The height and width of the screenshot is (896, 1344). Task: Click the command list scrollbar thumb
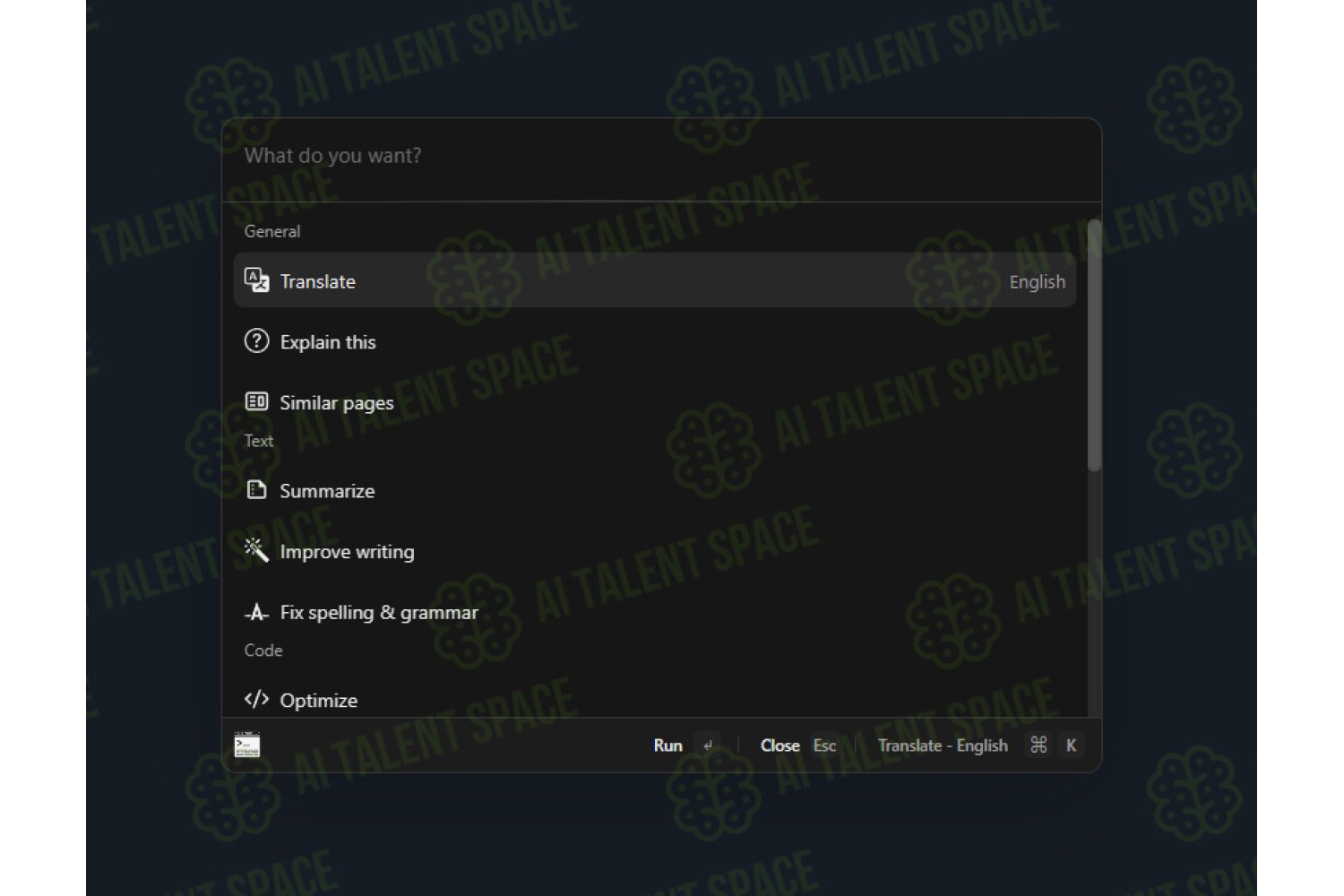click(x=1094, y=345)
